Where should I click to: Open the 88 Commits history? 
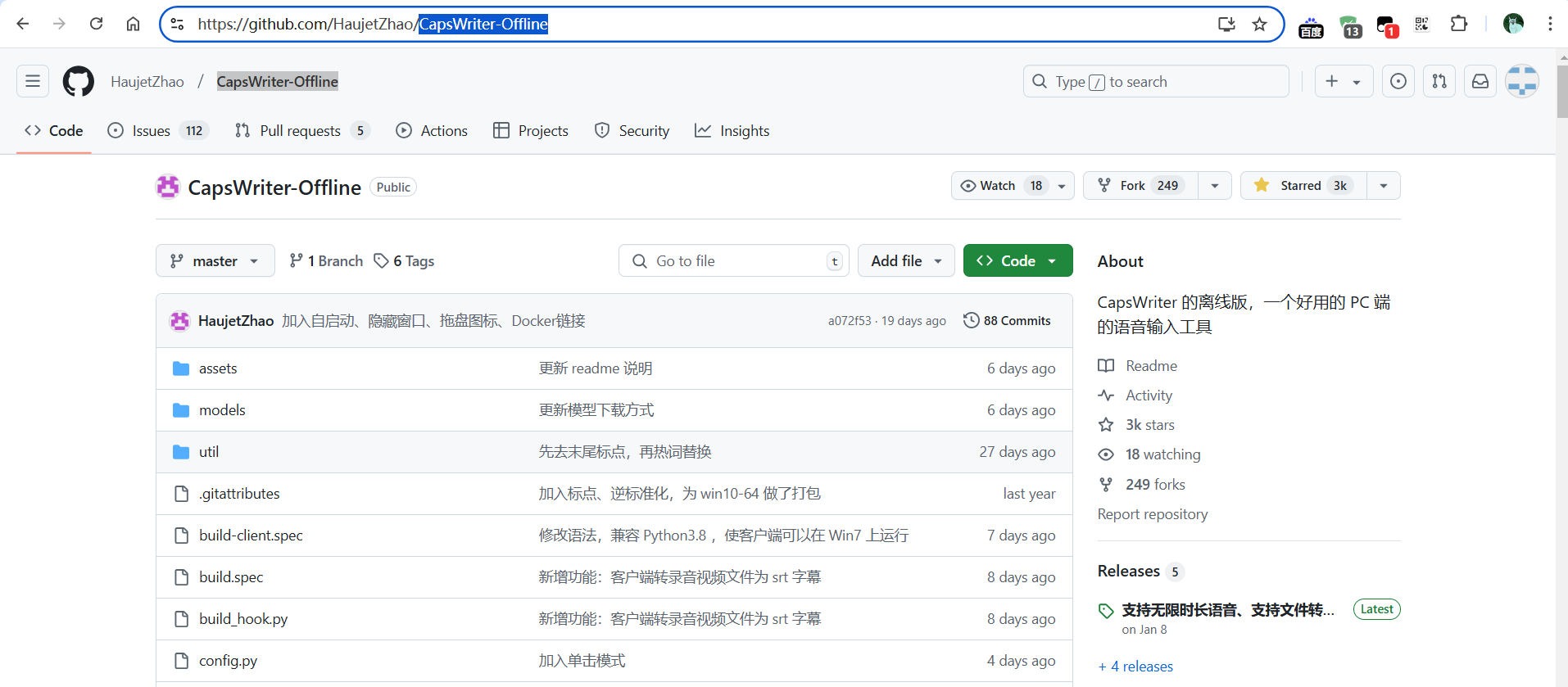point(1007,321)
